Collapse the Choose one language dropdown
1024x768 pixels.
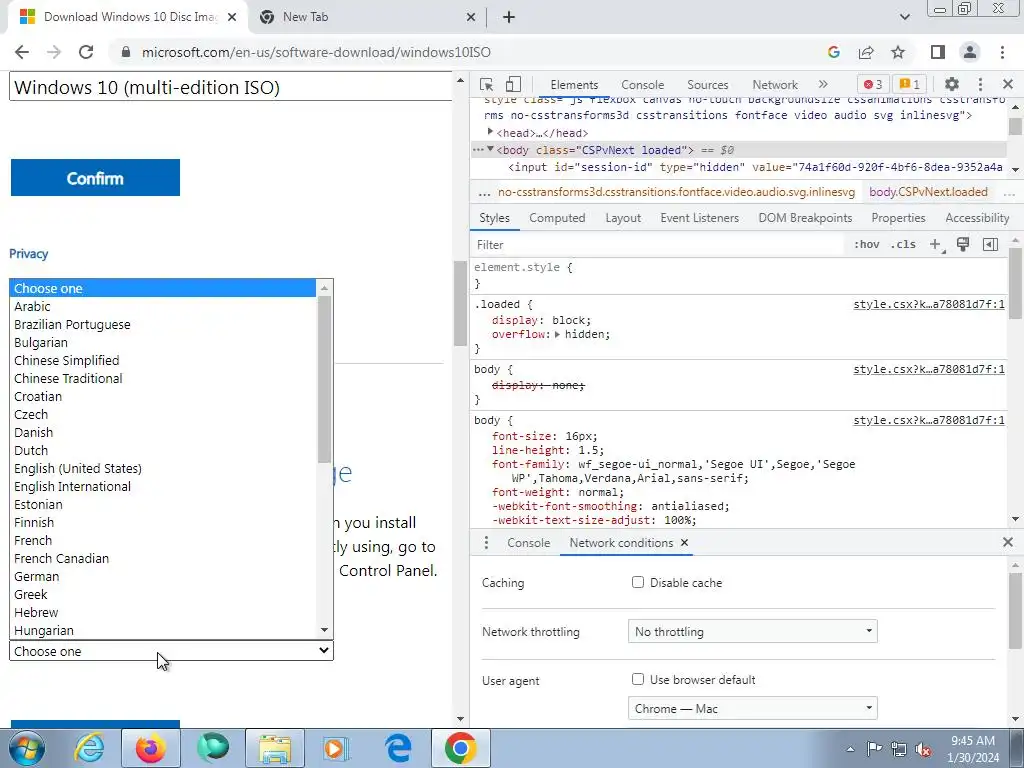coord(171,650)
